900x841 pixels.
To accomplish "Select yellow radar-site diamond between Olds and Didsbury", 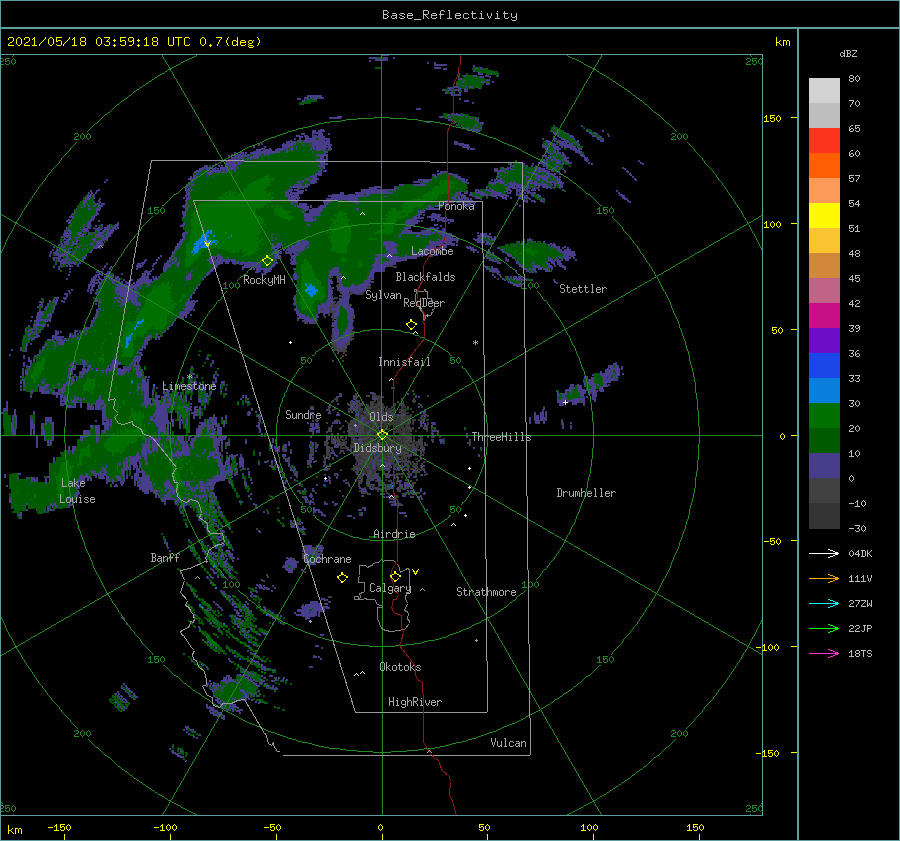I will tap(382, 435).
